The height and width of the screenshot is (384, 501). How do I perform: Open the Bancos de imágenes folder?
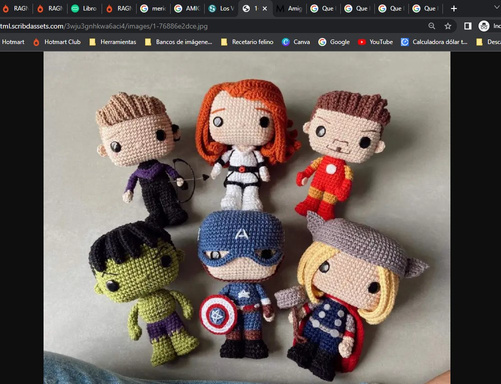click(x=178, y=42)
